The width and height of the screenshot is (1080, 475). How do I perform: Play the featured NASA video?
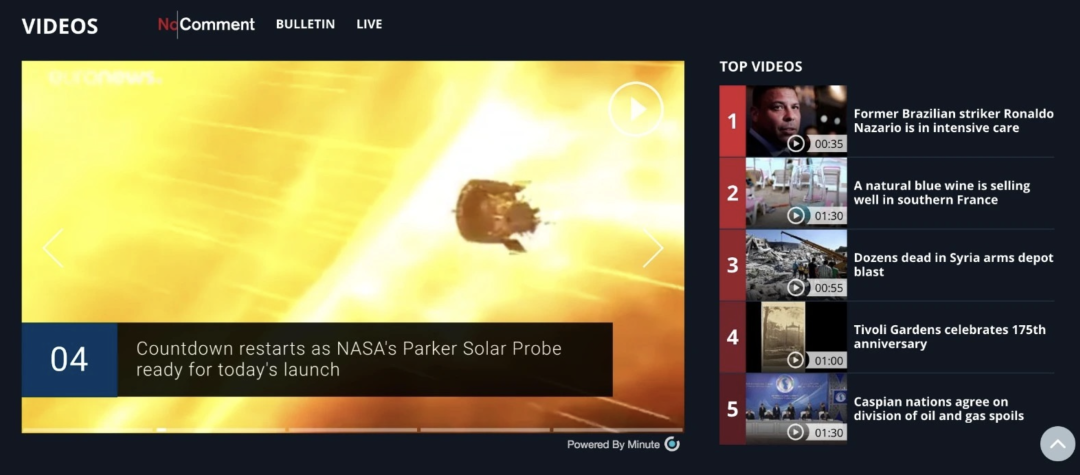tap(636, 109)
